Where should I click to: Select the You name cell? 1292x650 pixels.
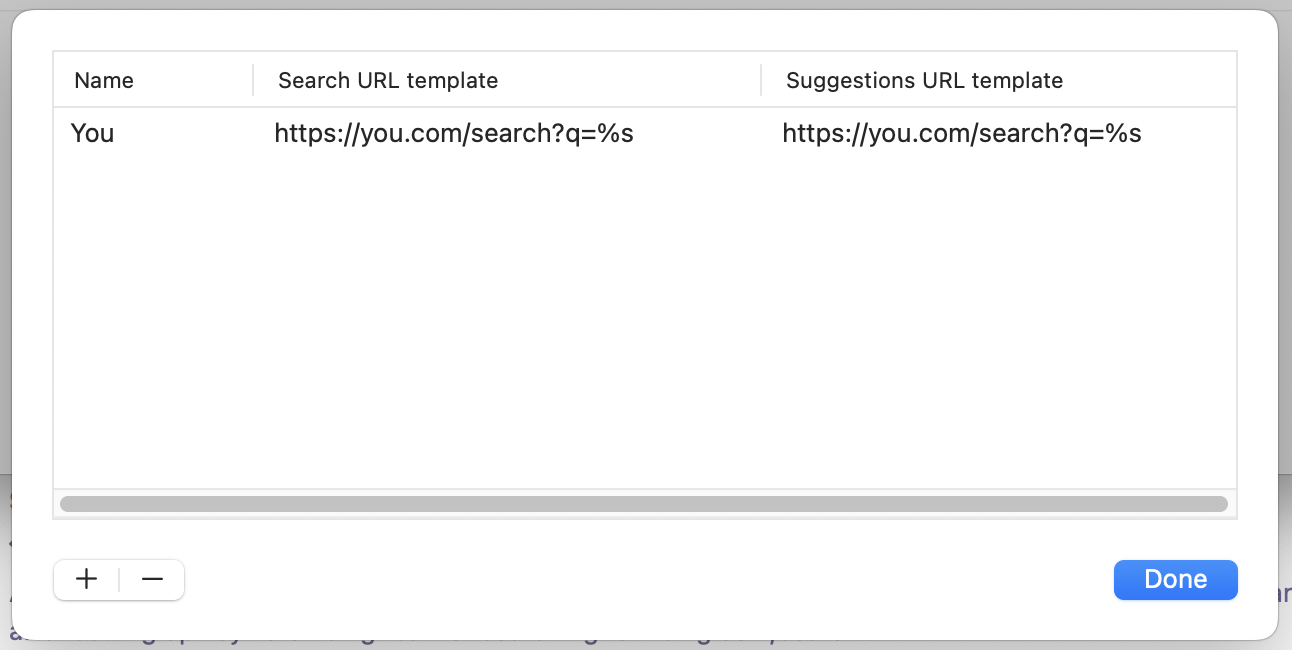93,133
